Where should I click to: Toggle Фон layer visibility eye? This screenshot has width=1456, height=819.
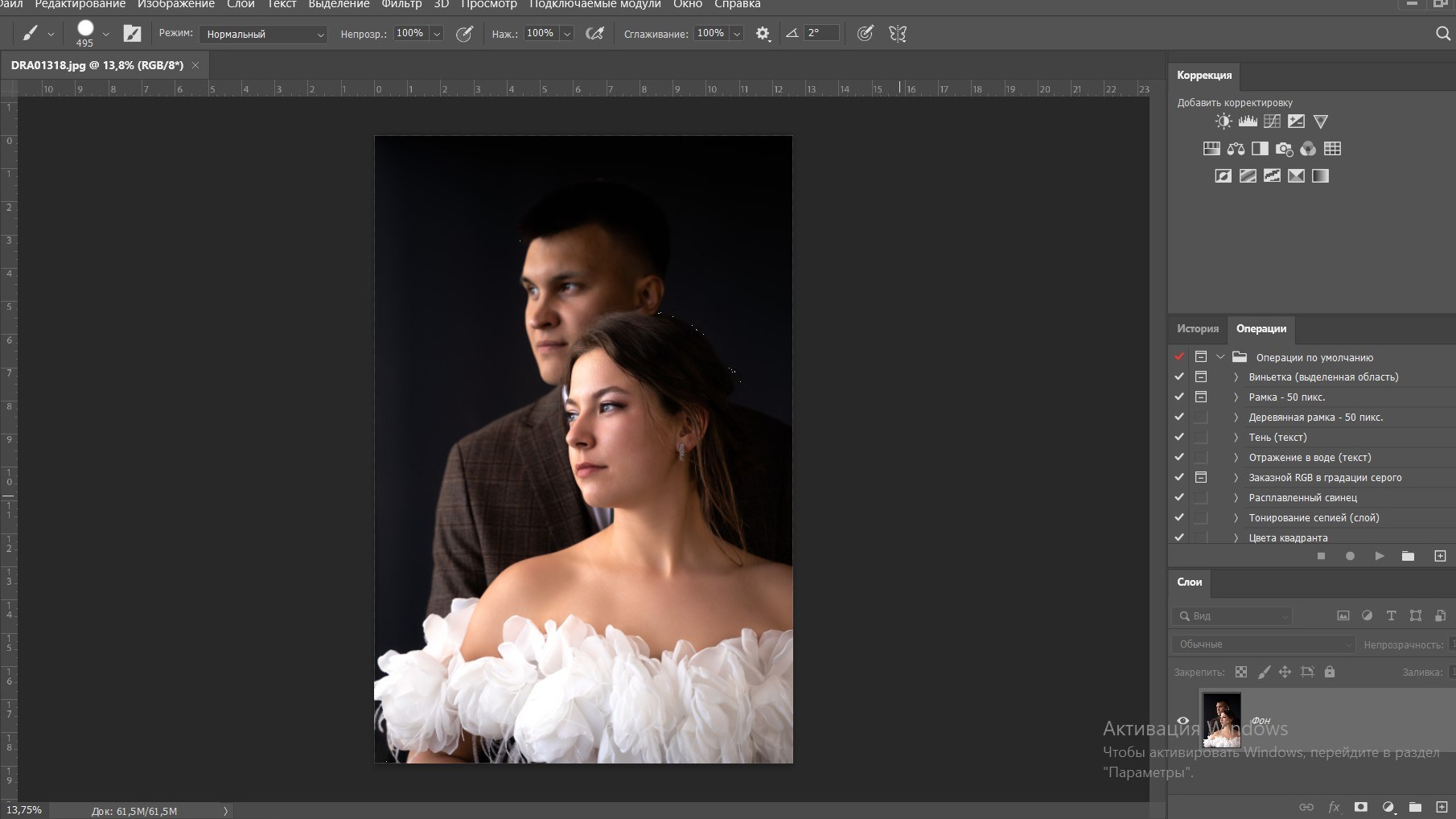tap(1182, 721)
